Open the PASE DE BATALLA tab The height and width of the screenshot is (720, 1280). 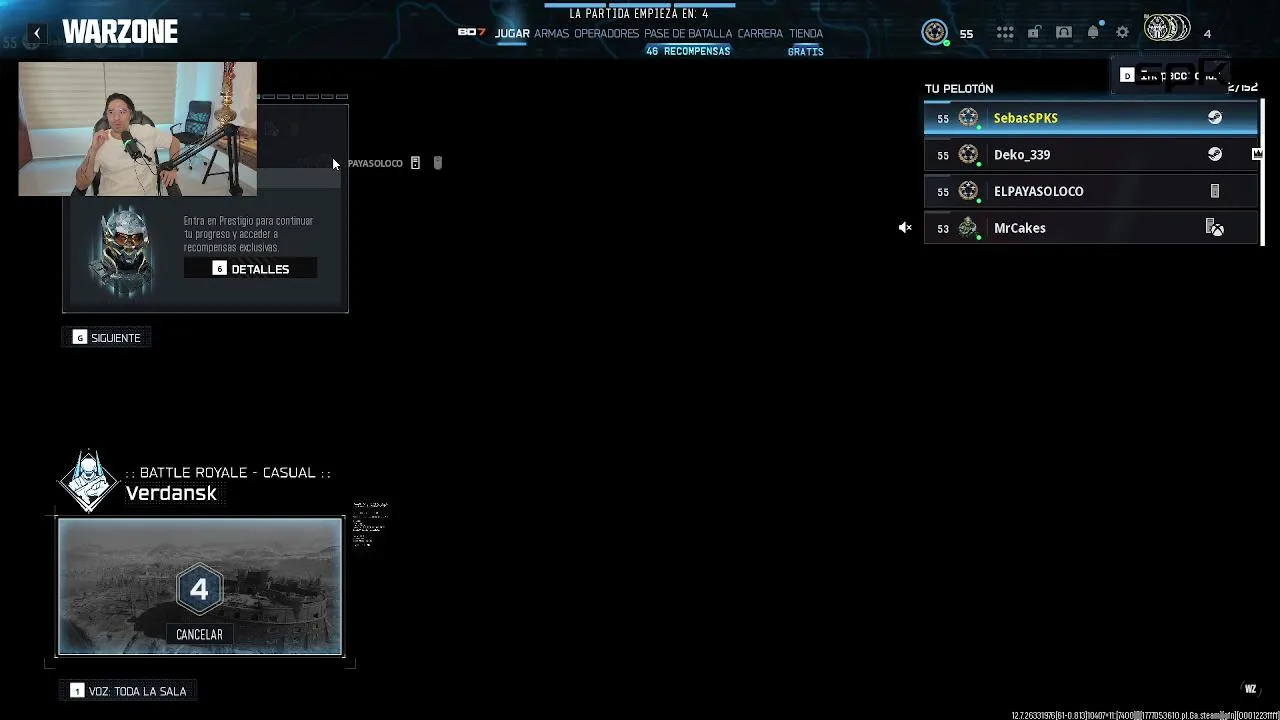pos(688,33)
